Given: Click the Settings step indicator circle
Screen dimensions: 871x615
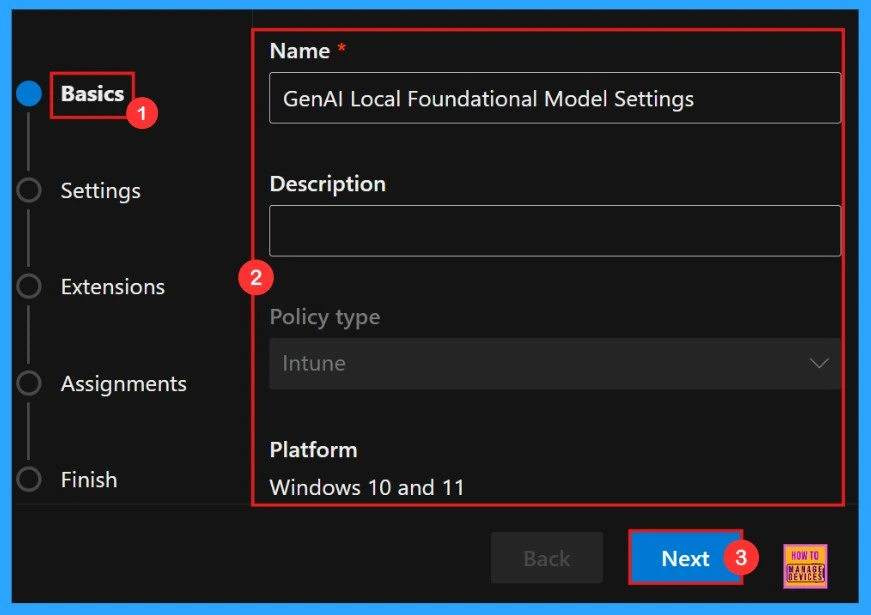Looking at the screenshot, I should (29, 190).
